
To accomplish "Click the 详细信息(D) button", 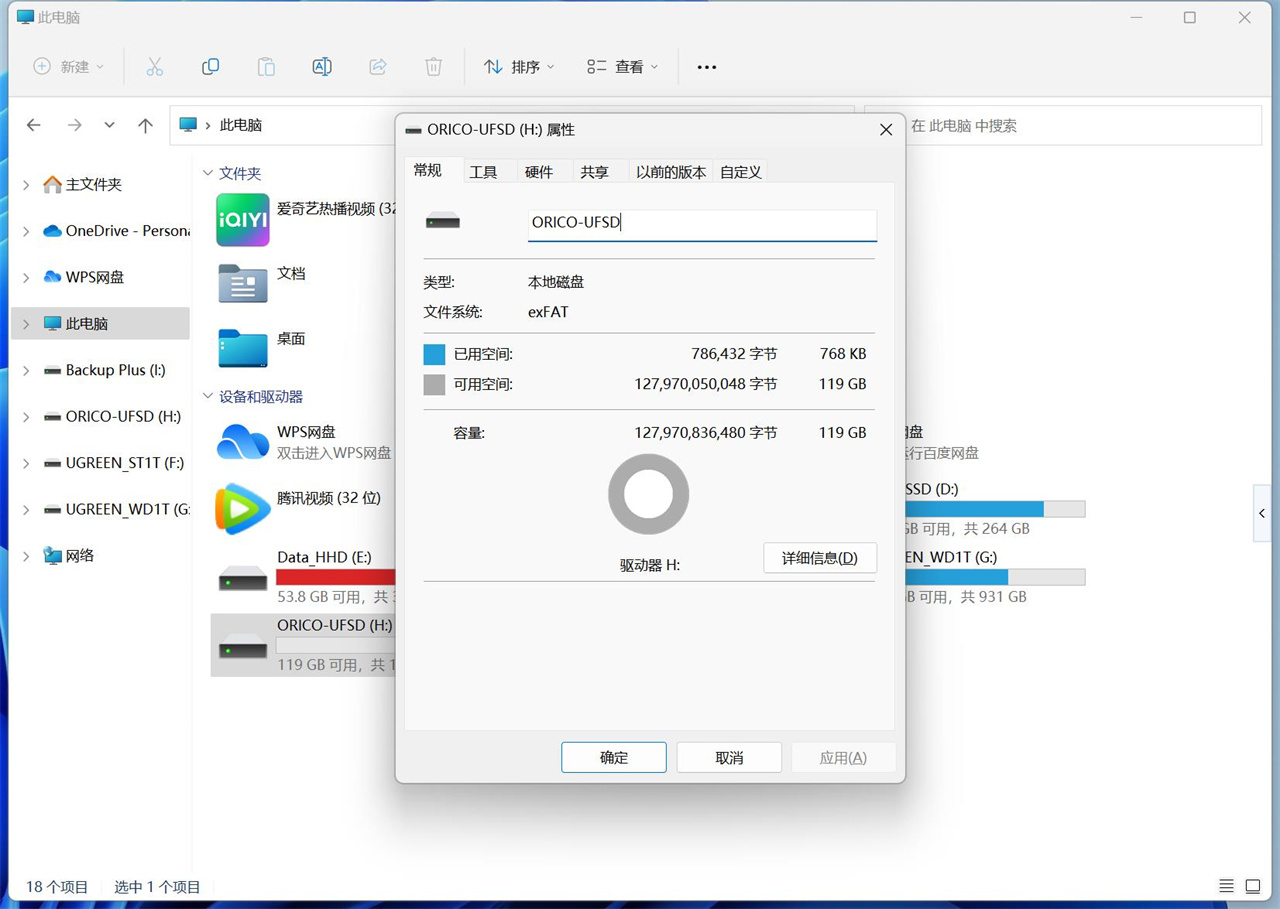I will click(x=820, y=558).
